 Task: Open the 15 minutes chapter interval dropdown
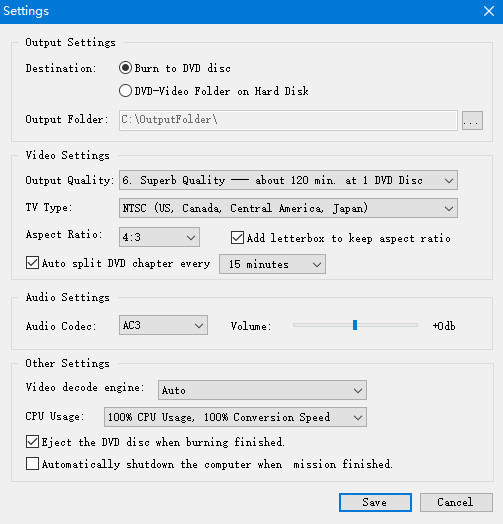[272, 264]
